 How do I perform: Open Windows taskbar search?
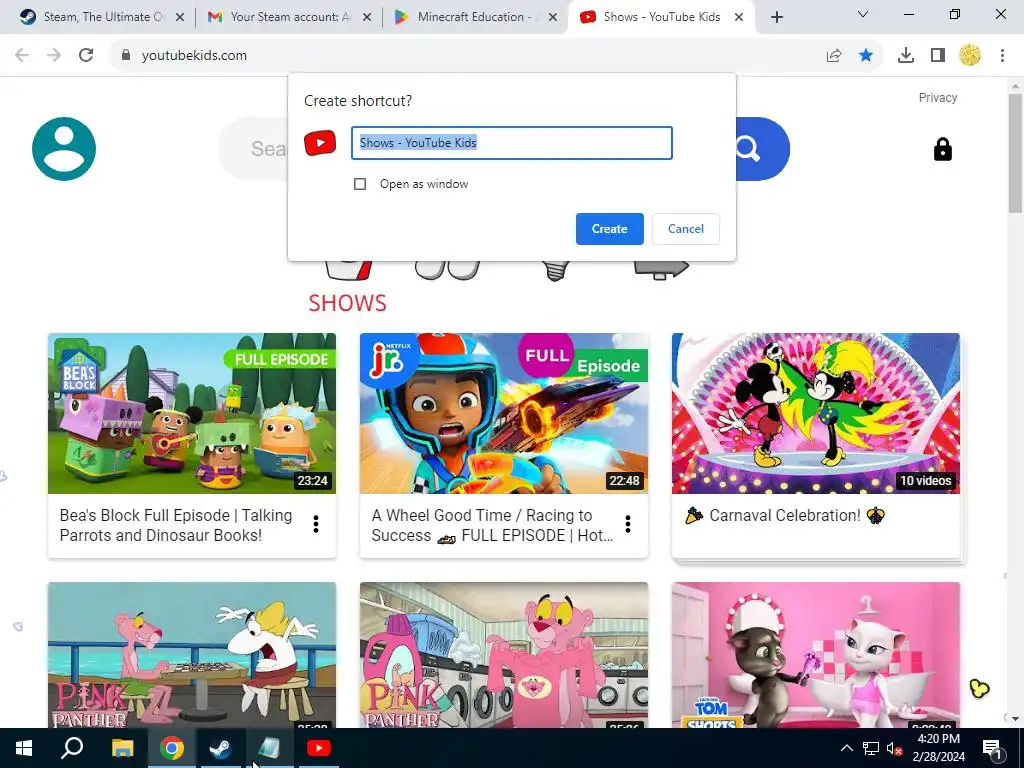[x=72, y=748]
